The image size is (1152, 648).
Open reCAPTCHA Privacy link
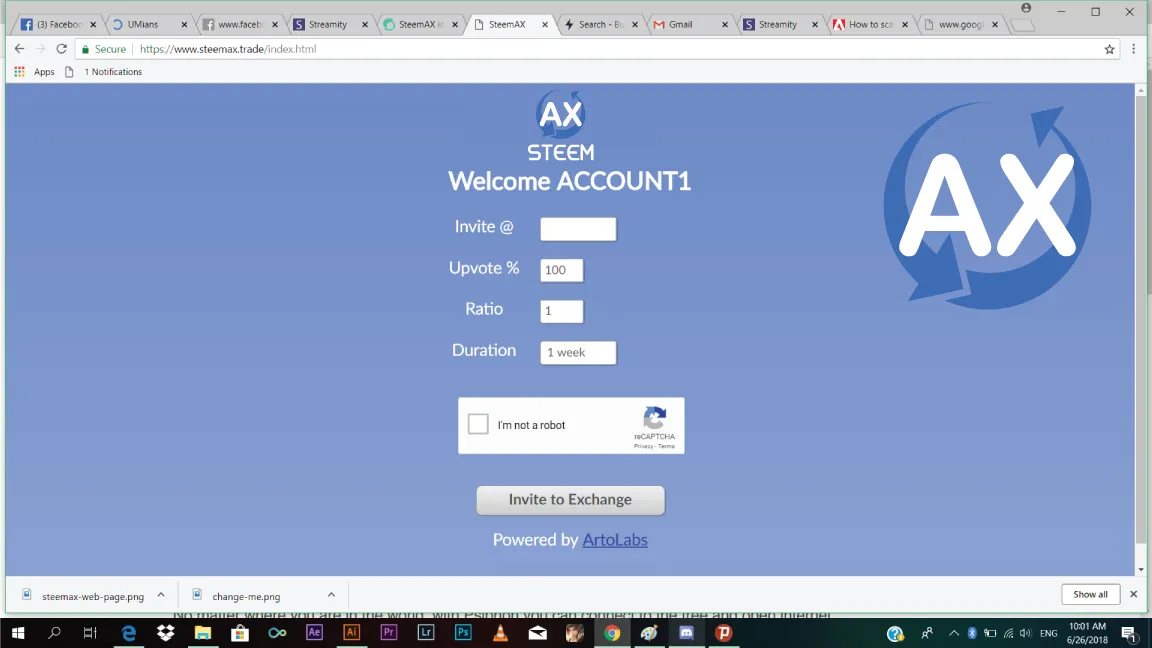644,447
